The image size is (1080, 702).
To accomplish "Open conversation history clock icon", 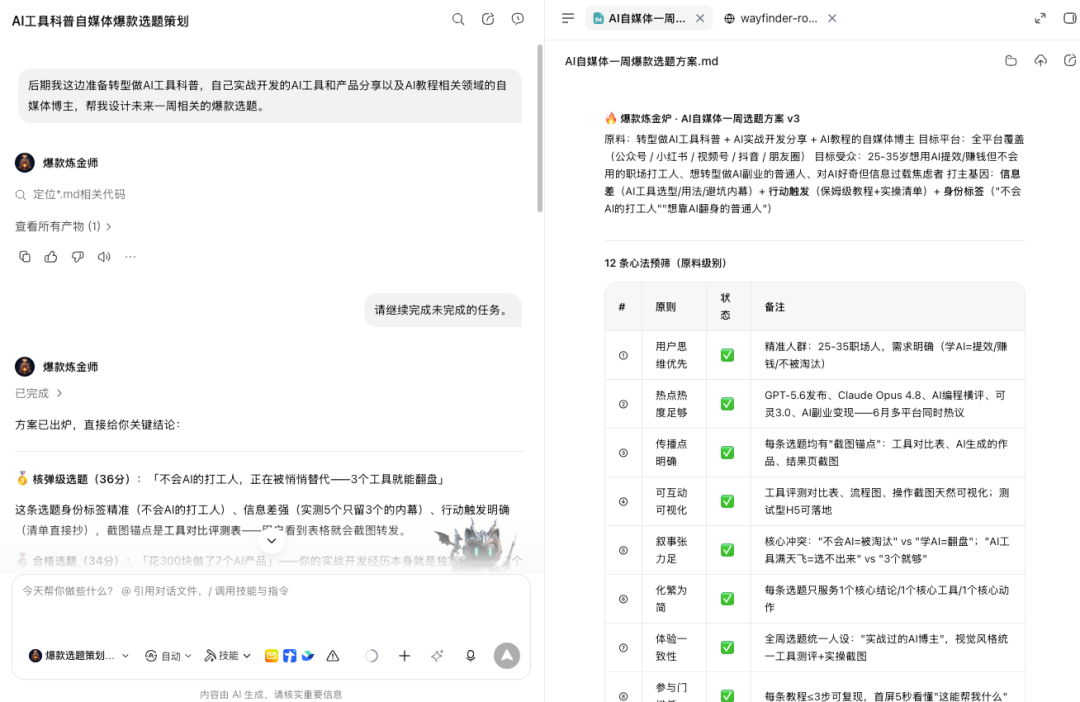I will (x=518, y=19).
